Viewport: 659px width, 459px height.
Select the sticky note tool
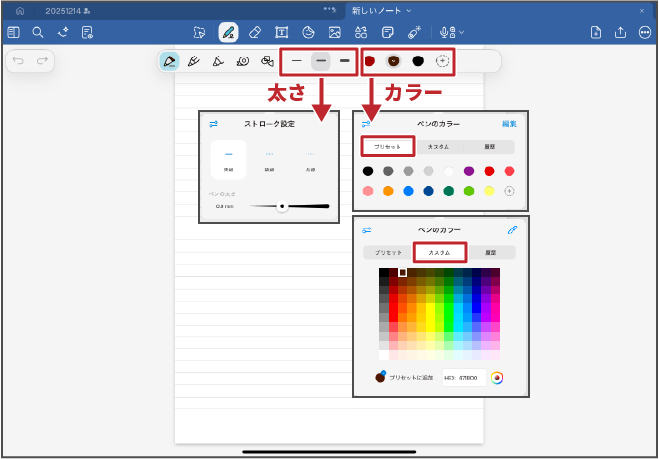tap(387, 32)
